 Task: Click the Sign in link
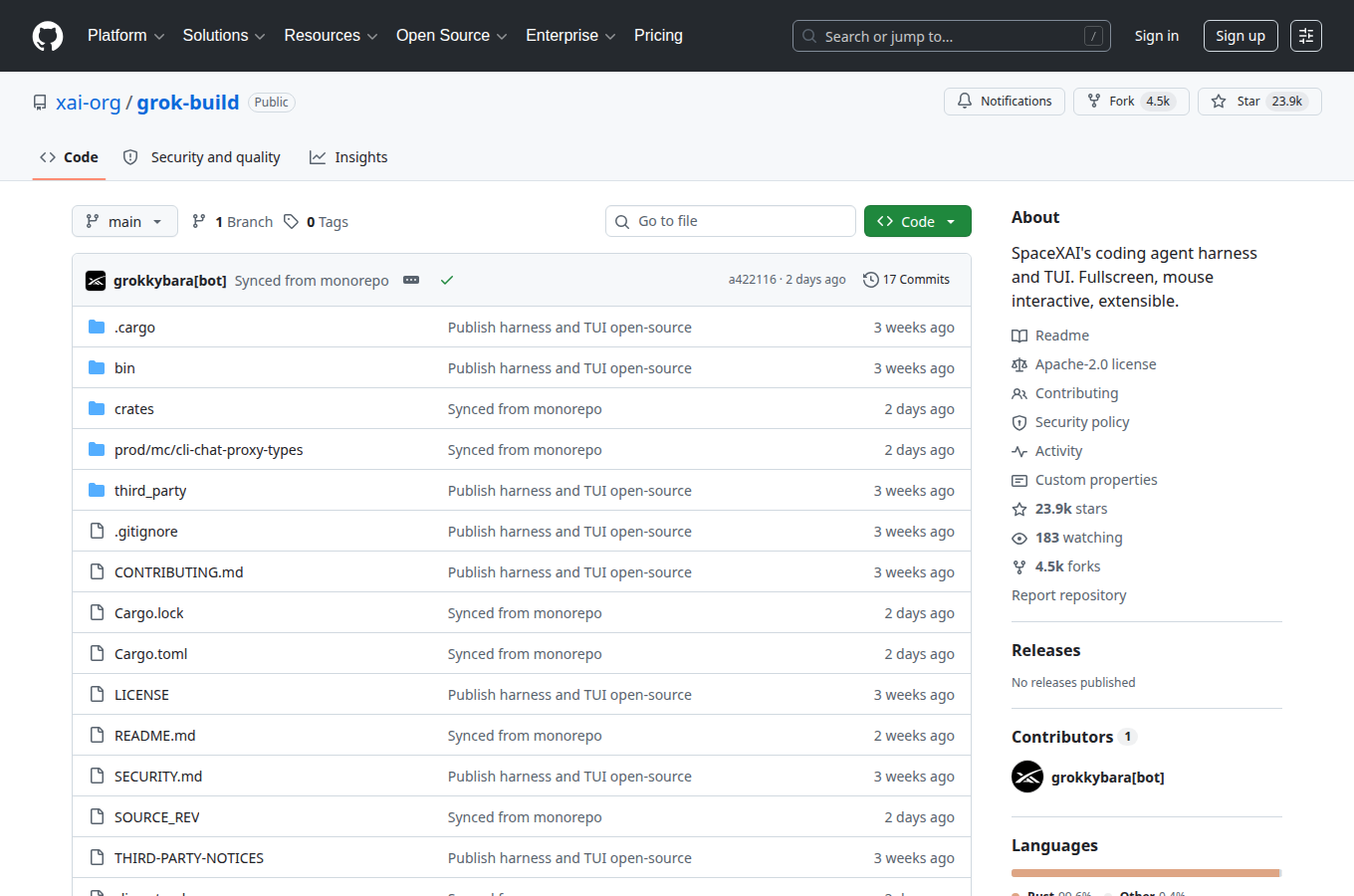tap(1157, 36)
